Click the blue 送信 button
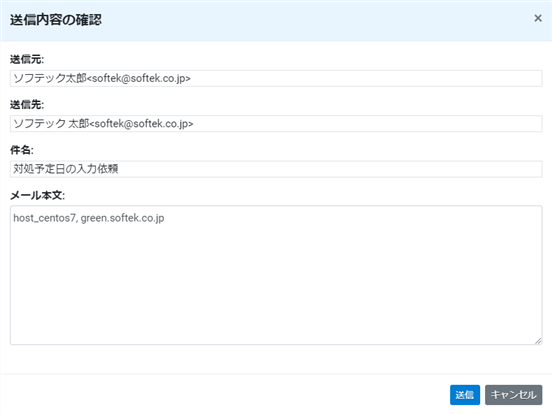This screenshot has height=414, width=552. 465,395
